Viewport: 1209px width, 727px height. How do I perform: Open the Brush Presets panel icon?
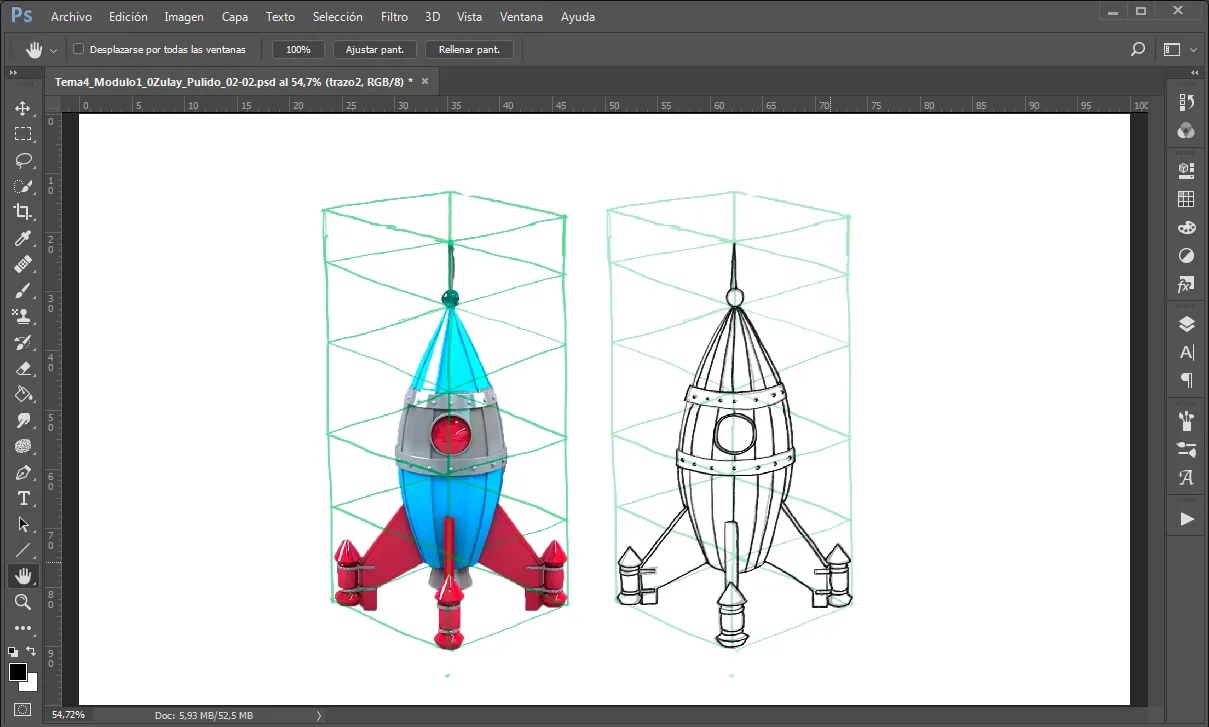click(1187, 420)
